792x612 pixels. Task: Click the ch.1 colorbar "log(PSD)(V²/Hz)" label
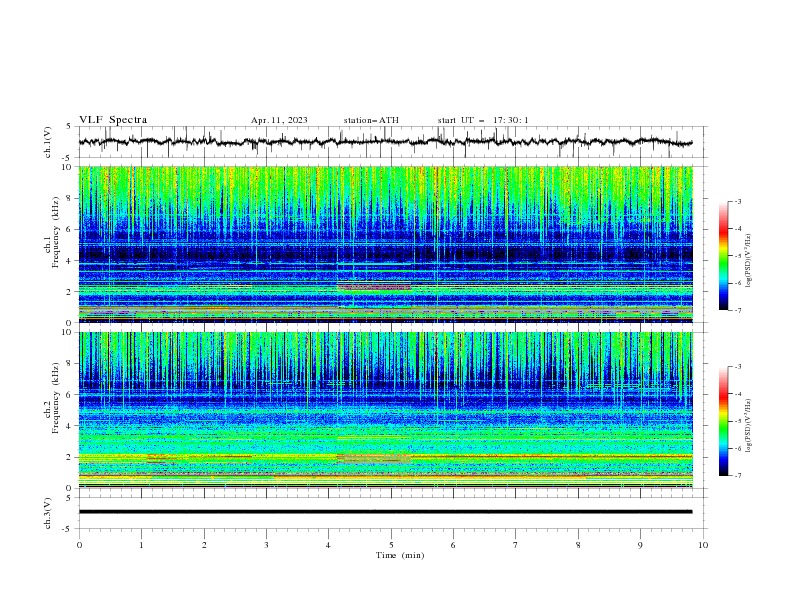pyautogui.click(x=748, y=261)
